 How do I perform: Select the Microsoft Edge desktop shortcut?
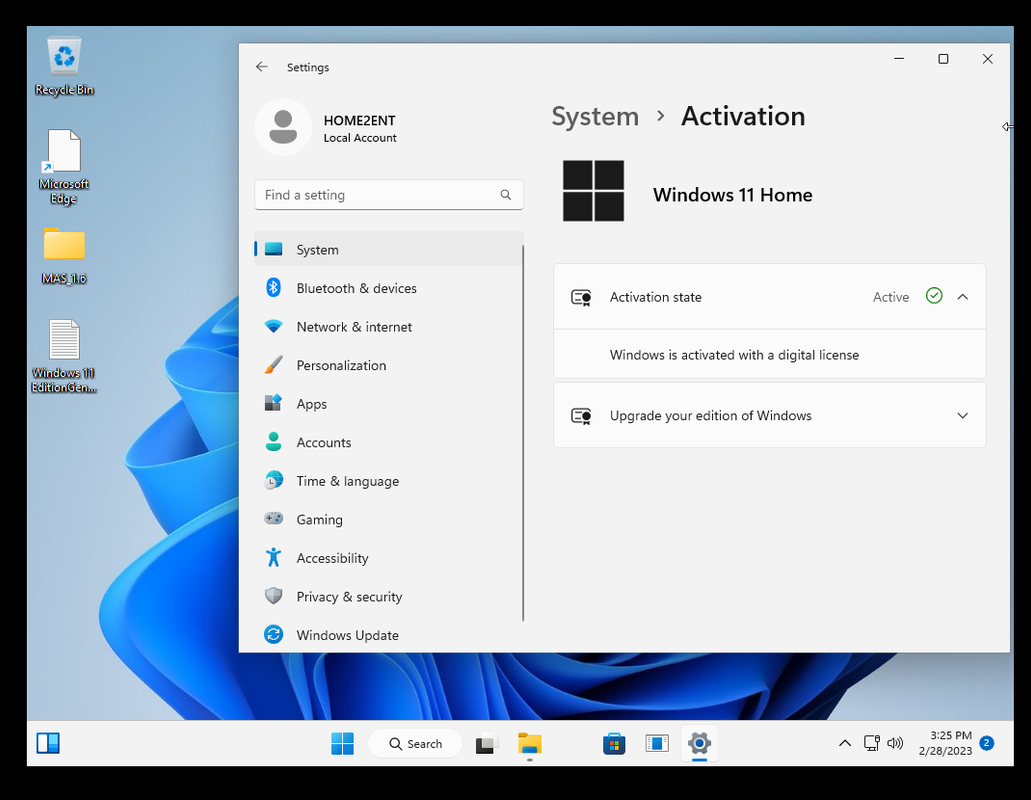click(x=64, y=167)
